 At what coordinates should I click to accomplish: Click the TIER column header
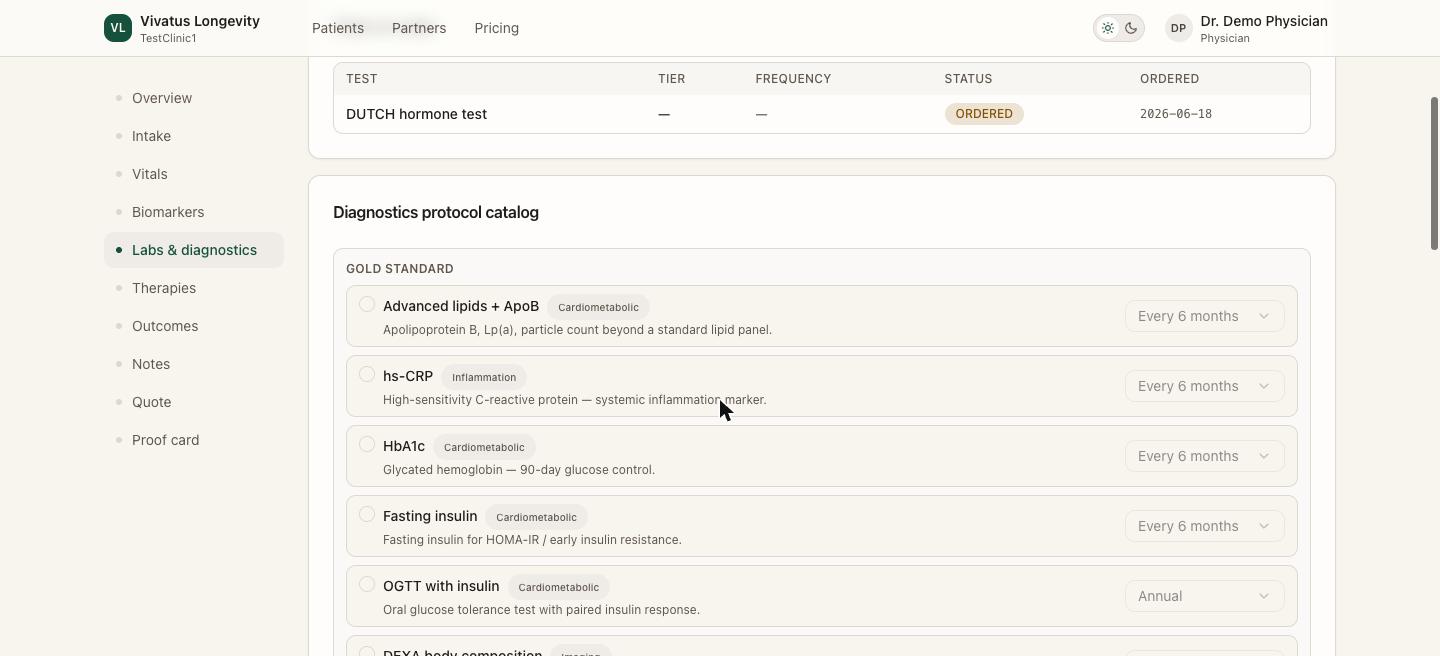click(672, 79)
